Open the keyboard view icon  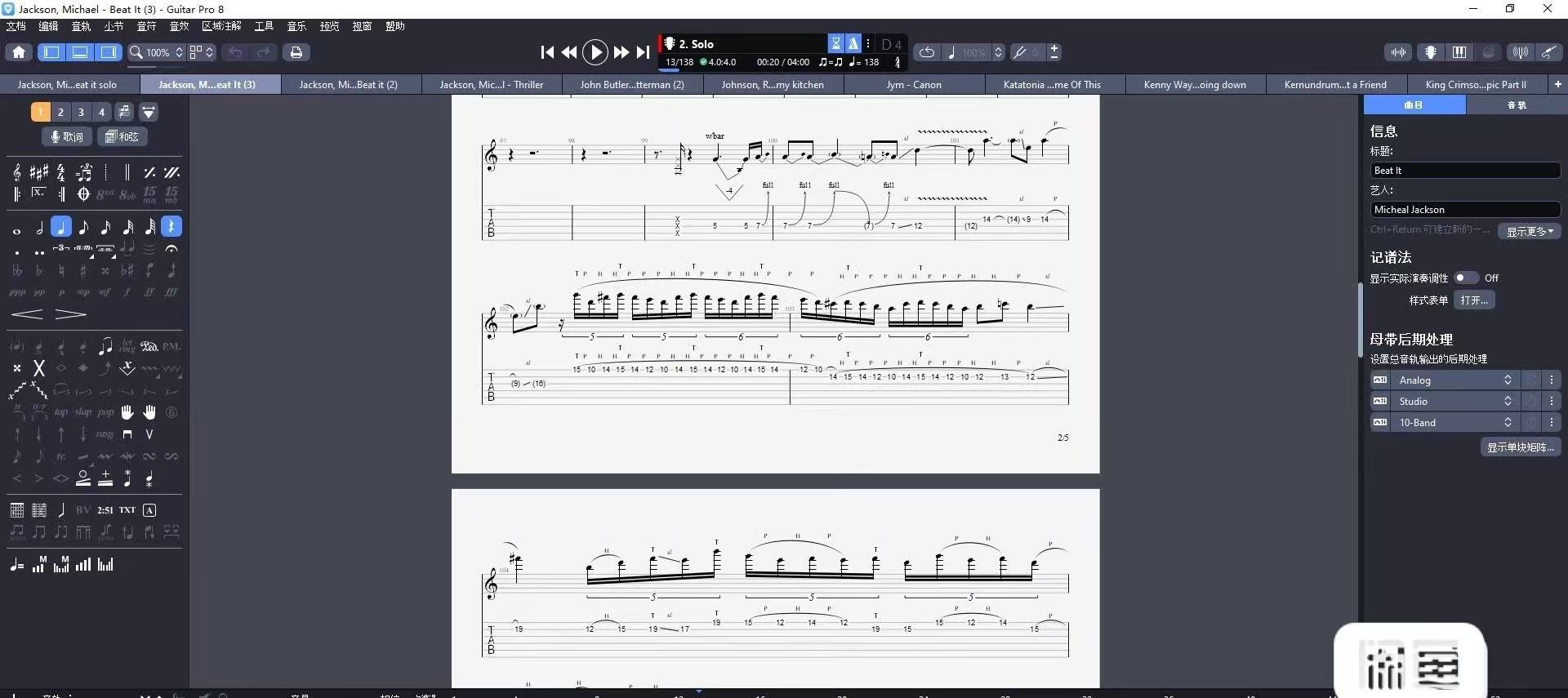tap(1459, 52)
